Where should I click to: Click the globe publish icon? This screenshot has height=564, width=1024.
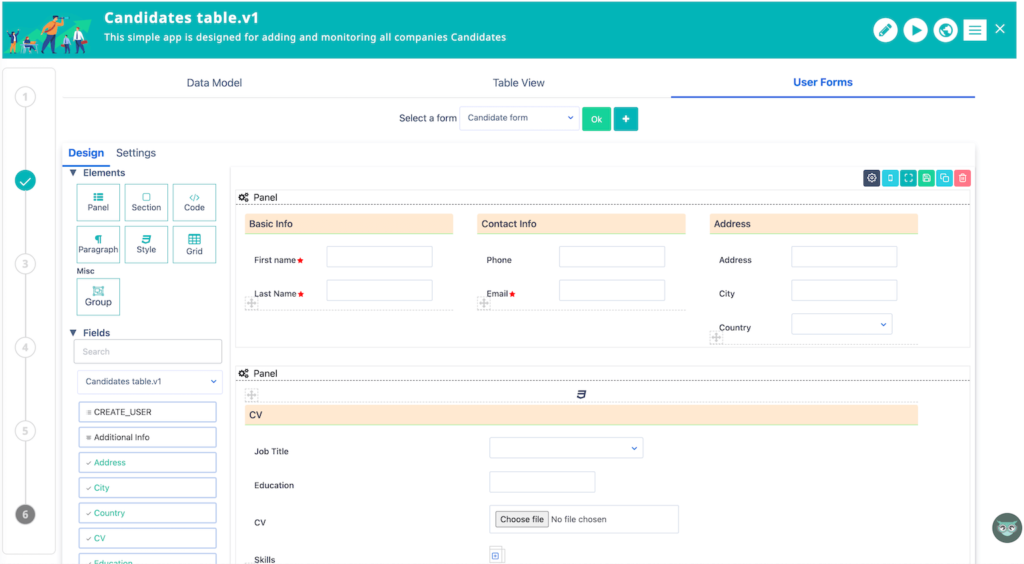tap(945, 30)
